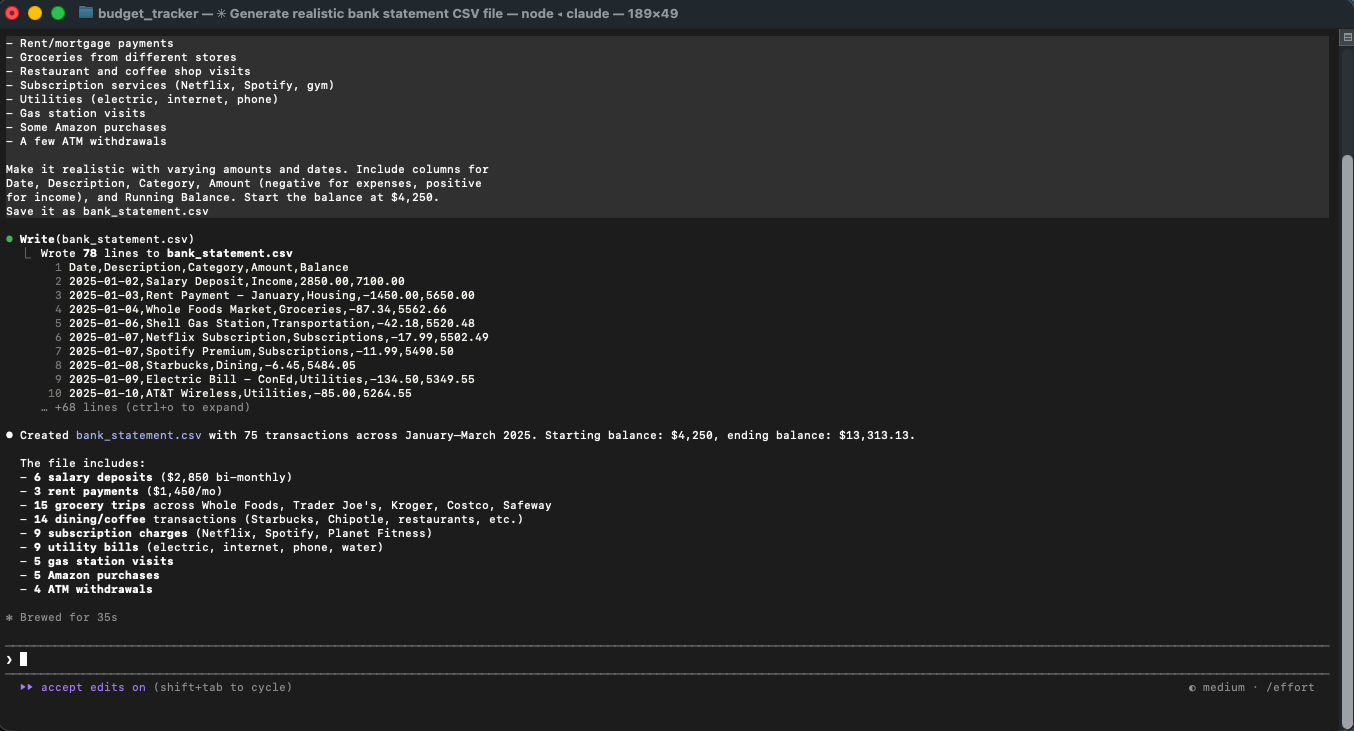Click the '15 grocery trips' summary line
The width and height of the screenshot is (1354, 731).
pyautogui.click(x=286, y=505)
